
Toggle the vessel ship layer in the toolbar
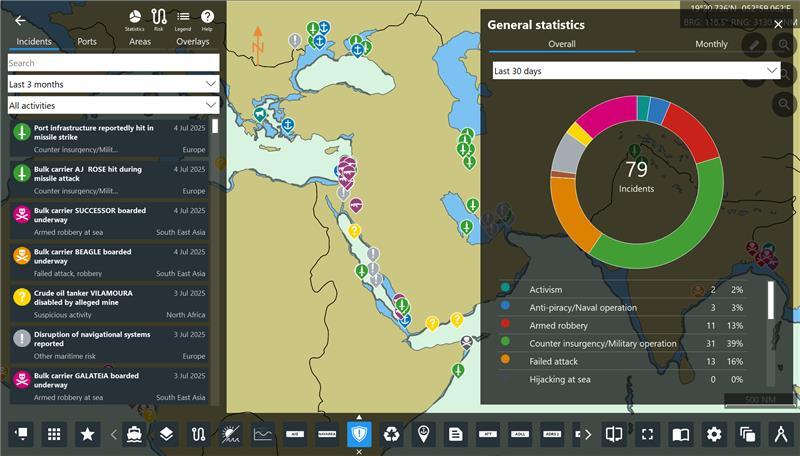pos(134,434)
